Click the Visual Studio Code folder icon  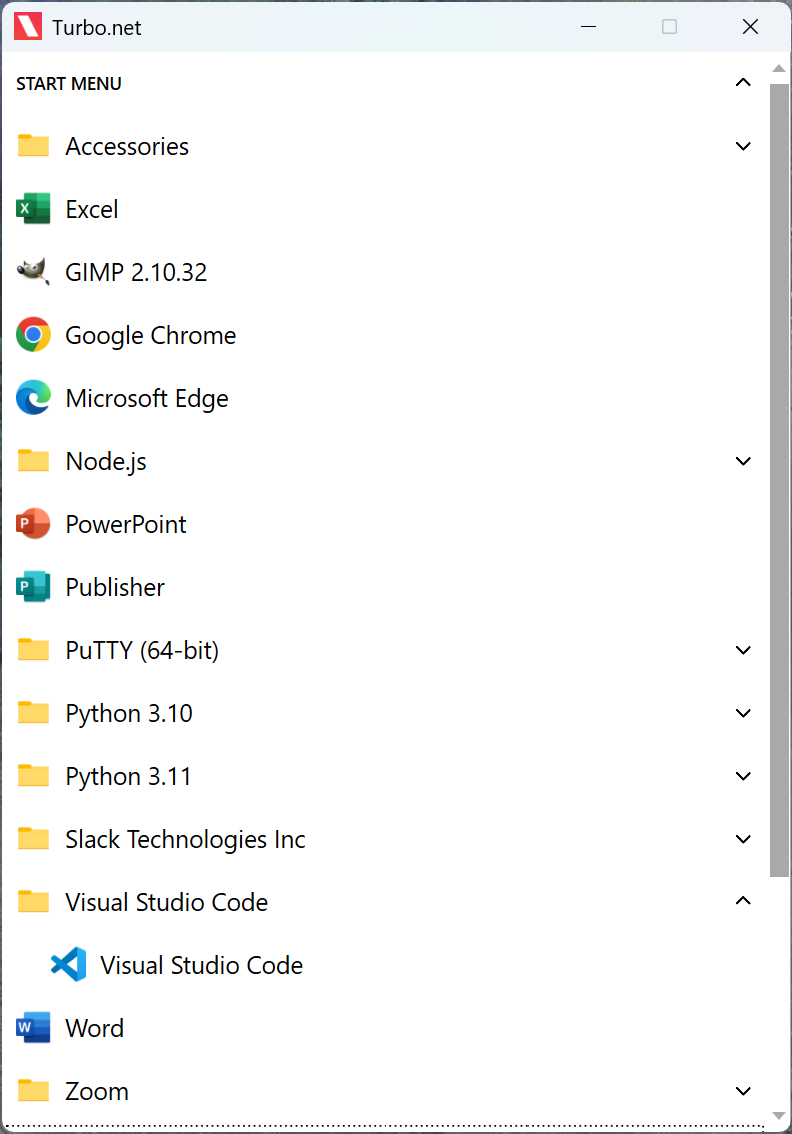(33, 901)
